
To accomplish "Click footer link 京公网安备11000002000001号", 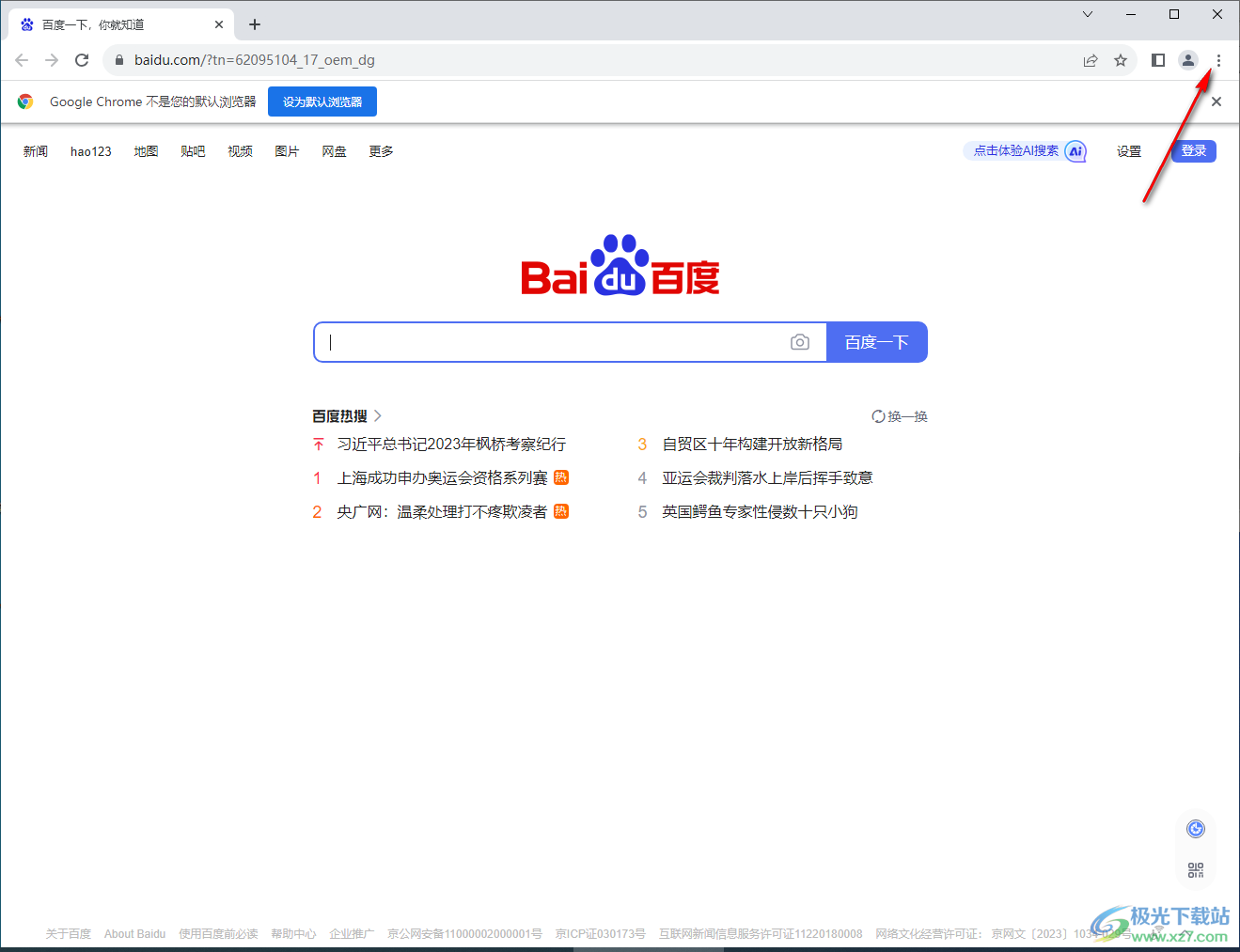I will tap(464, 934).
